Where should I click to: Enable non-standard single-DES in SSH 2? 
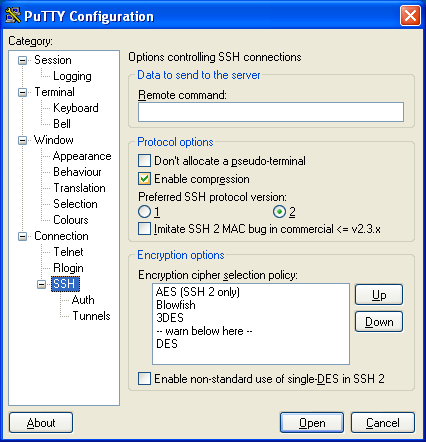144,379
